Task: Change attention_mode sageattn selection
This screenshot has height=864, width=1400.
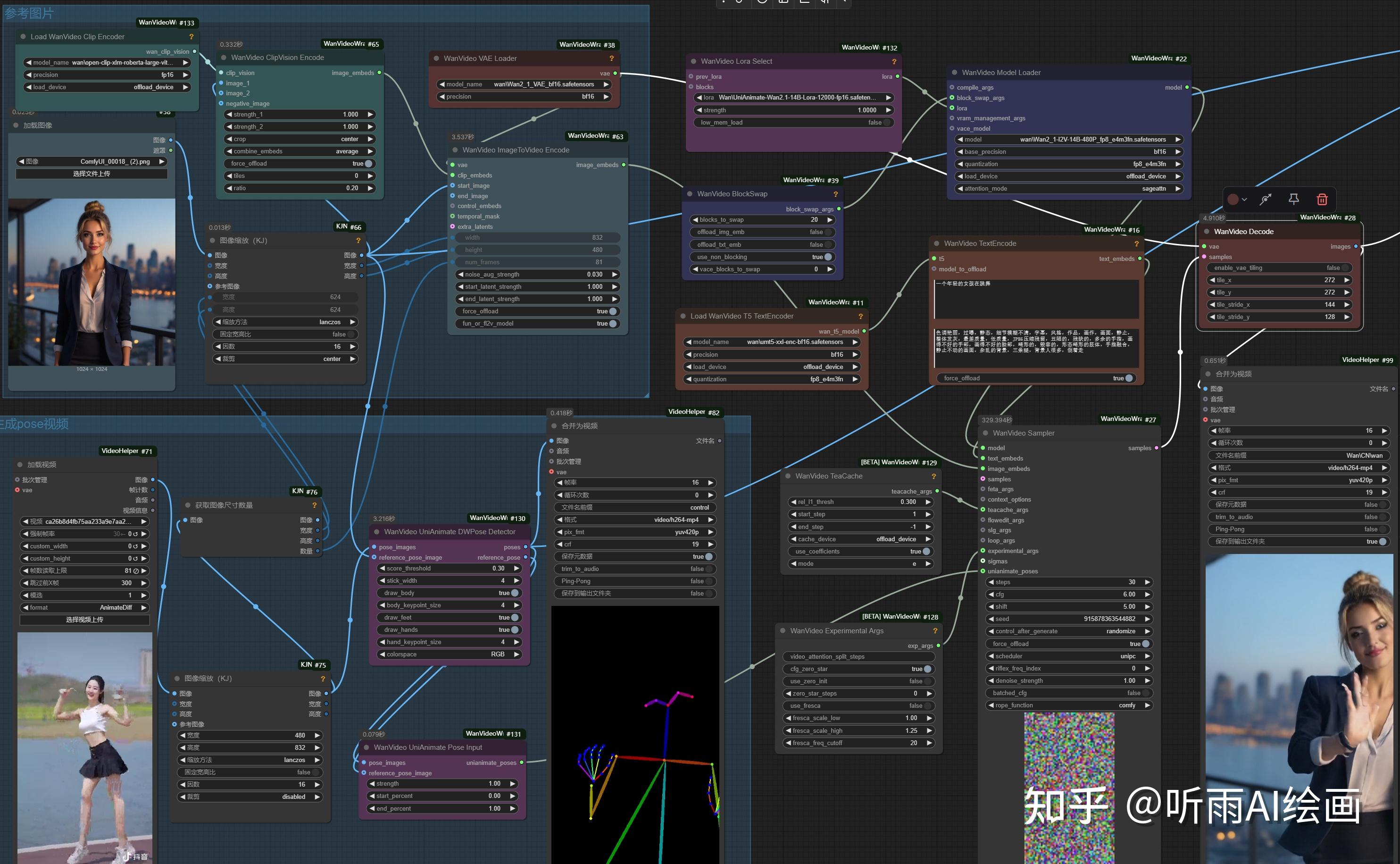Action: click(x=1068, y=189)
